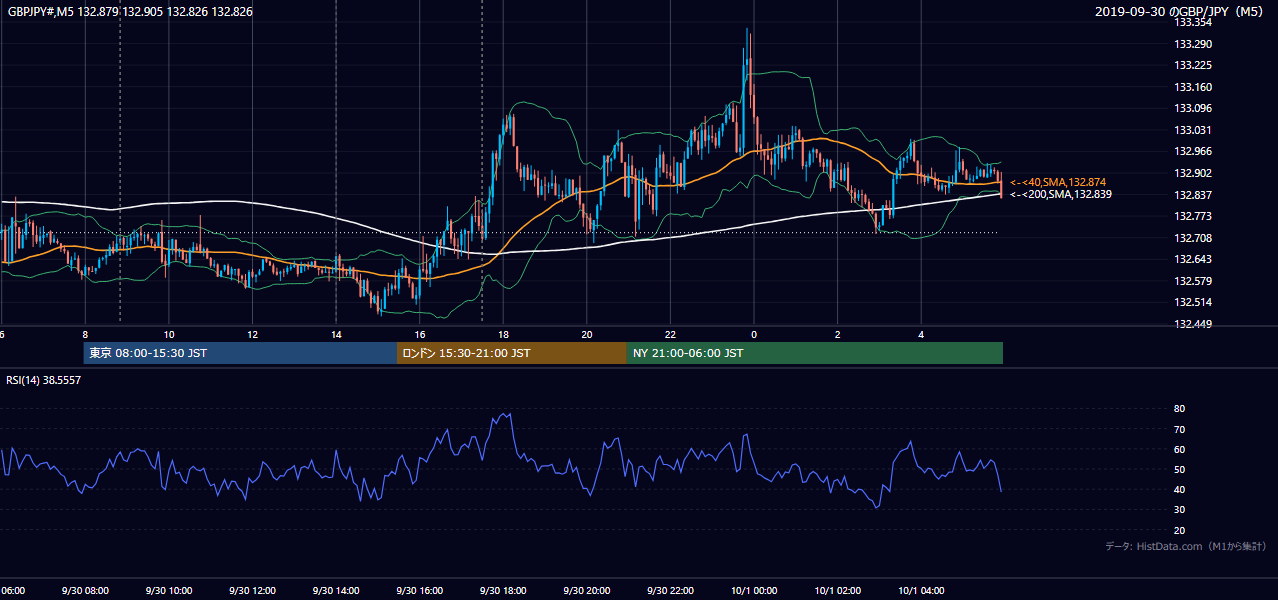The height and width of the screenshot is (600, 1278).
Task: Click the '9/30 16:00' date-time label
Action: click(420, 591)
